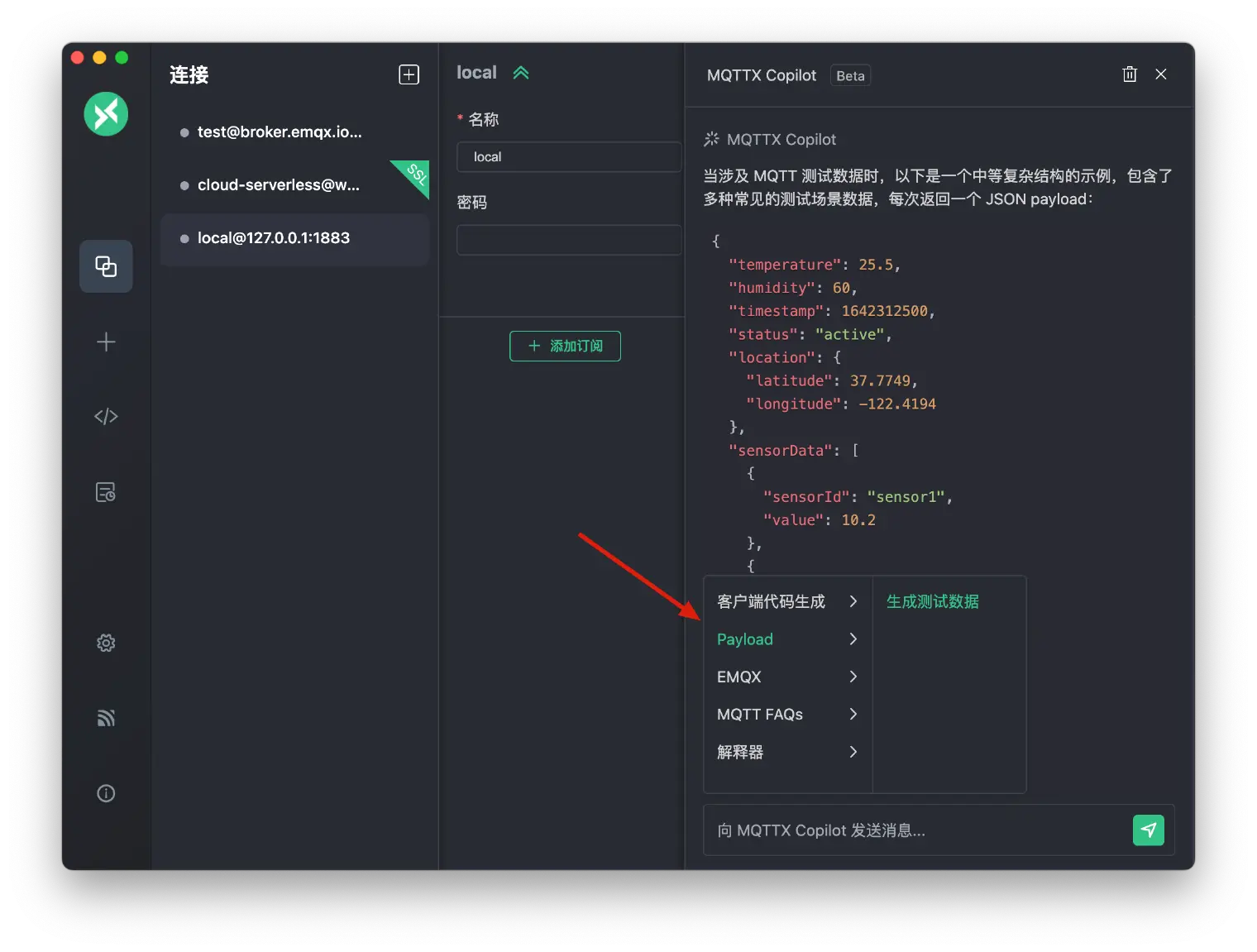Image resolution: width=1257 pixels, height=952 pixels.
Task: Expand chevron next to MQTT FAQs
Action: coord(853,714)
